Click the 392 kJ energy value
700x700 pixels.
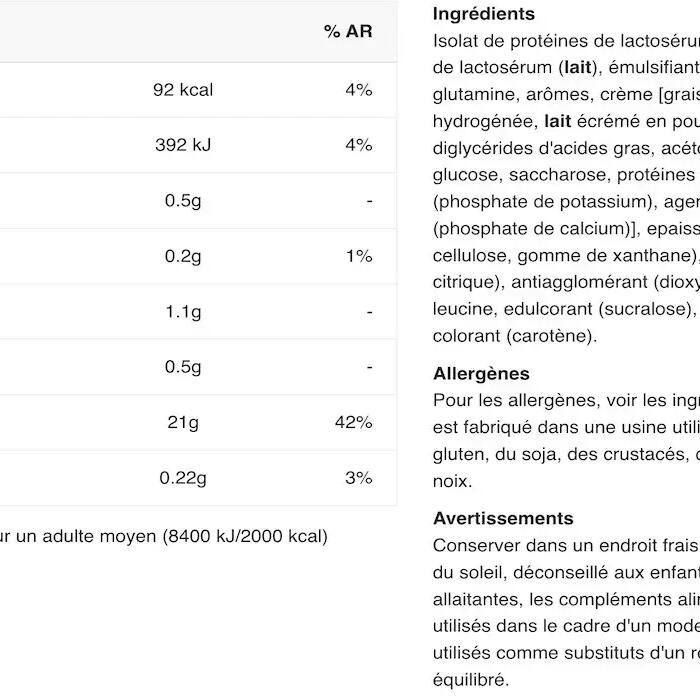click(183, 145)
